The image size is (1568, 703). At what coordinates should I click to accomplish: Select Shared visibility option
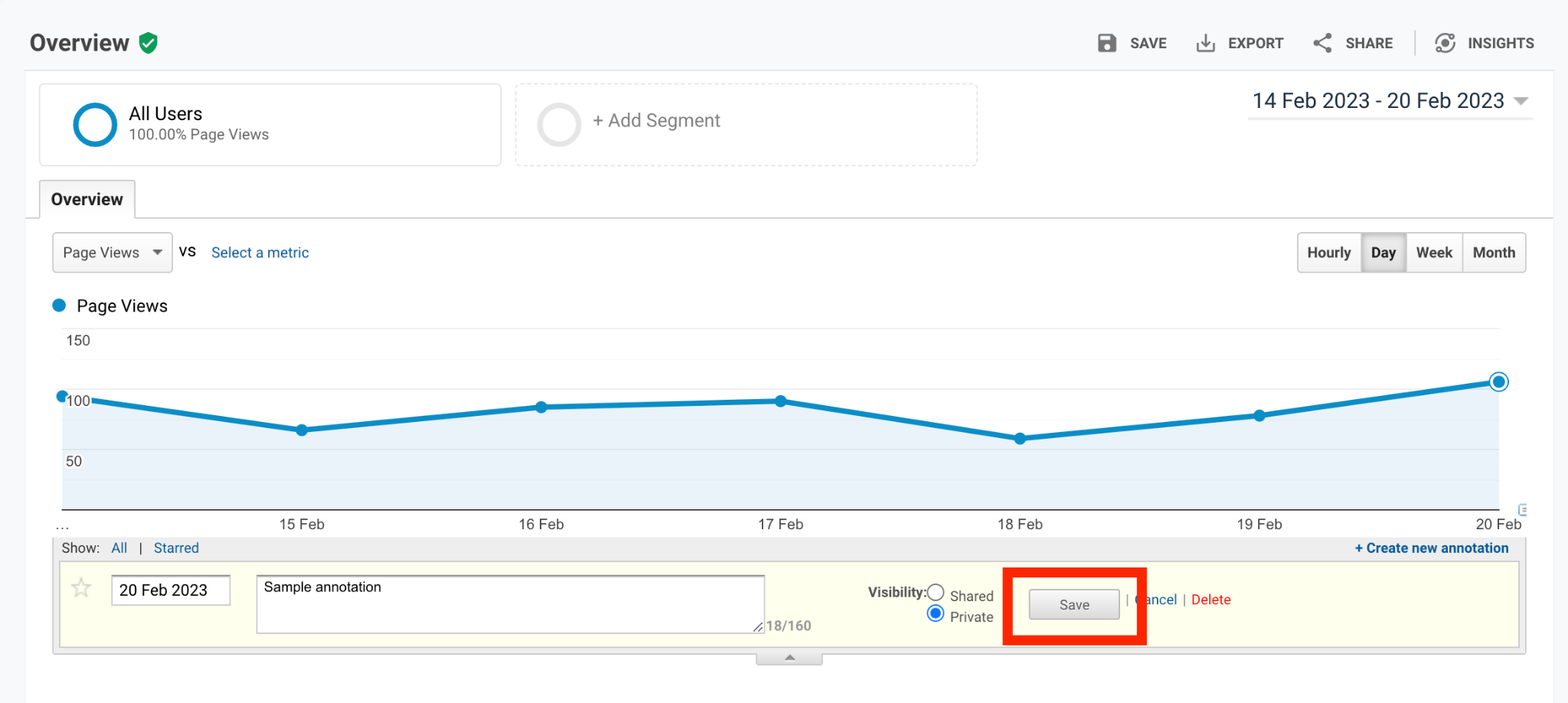click(x=936, y=592)
